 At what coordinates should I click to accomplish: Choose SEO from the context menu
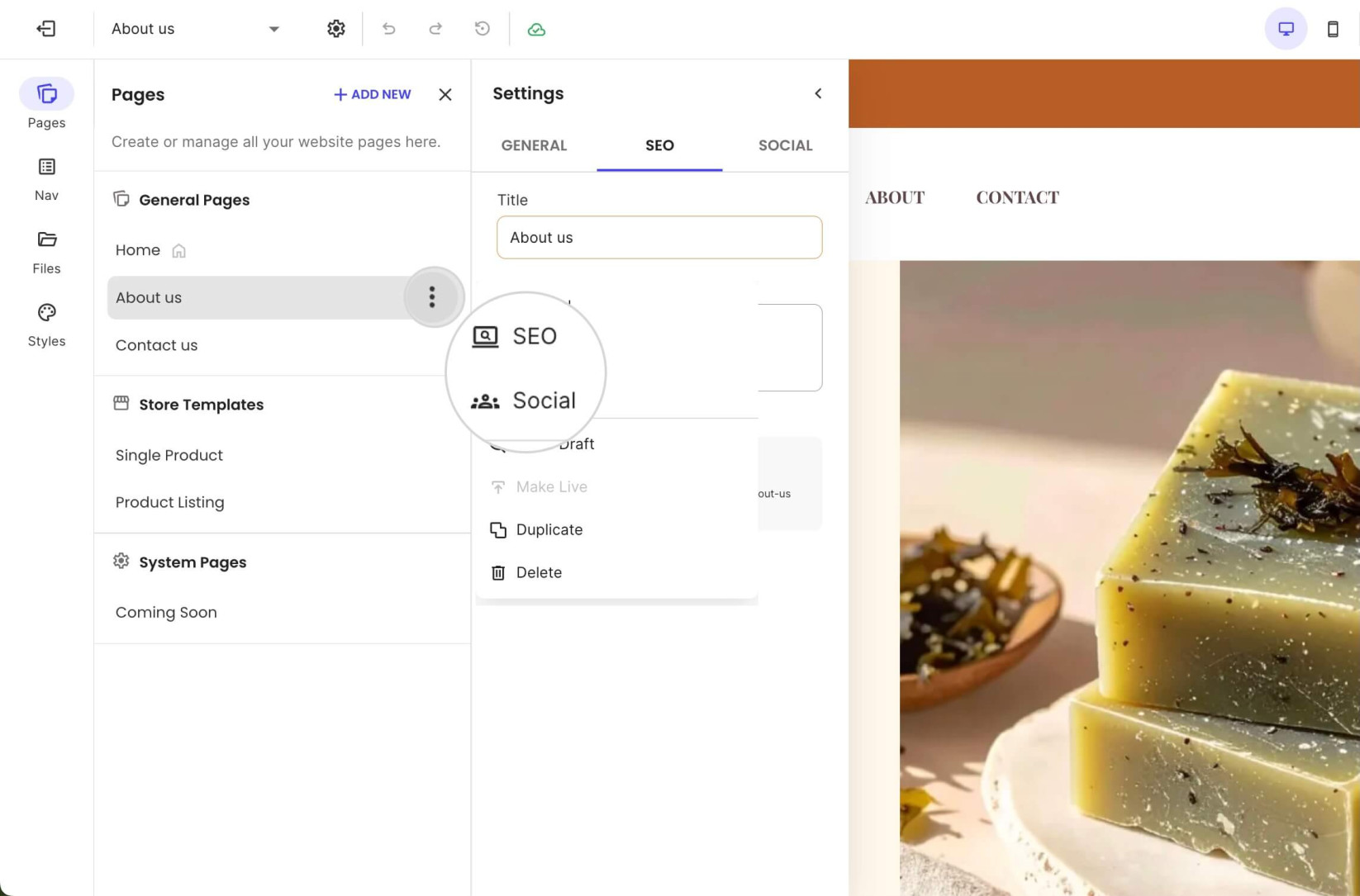coord(515,336)
